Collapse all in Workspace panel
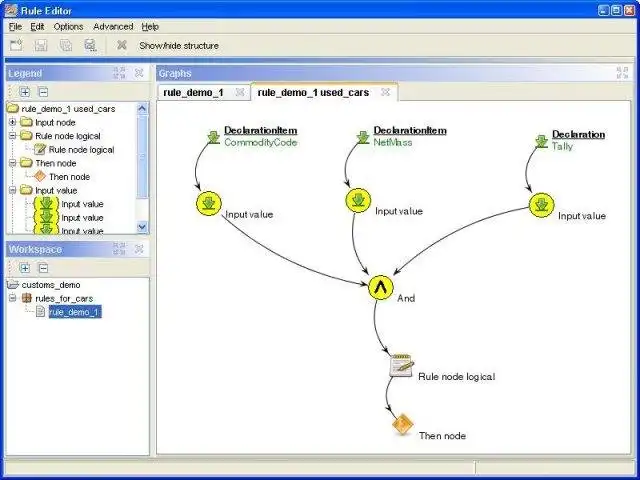This screenshot has height=480, width=640. click(43, 268)
